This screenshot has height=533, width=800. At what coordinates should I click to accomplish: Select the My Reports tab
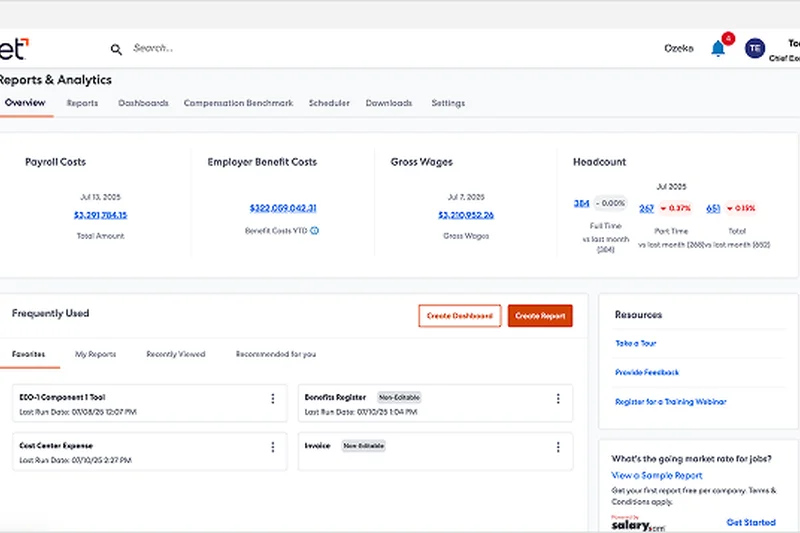pos(95,354)
